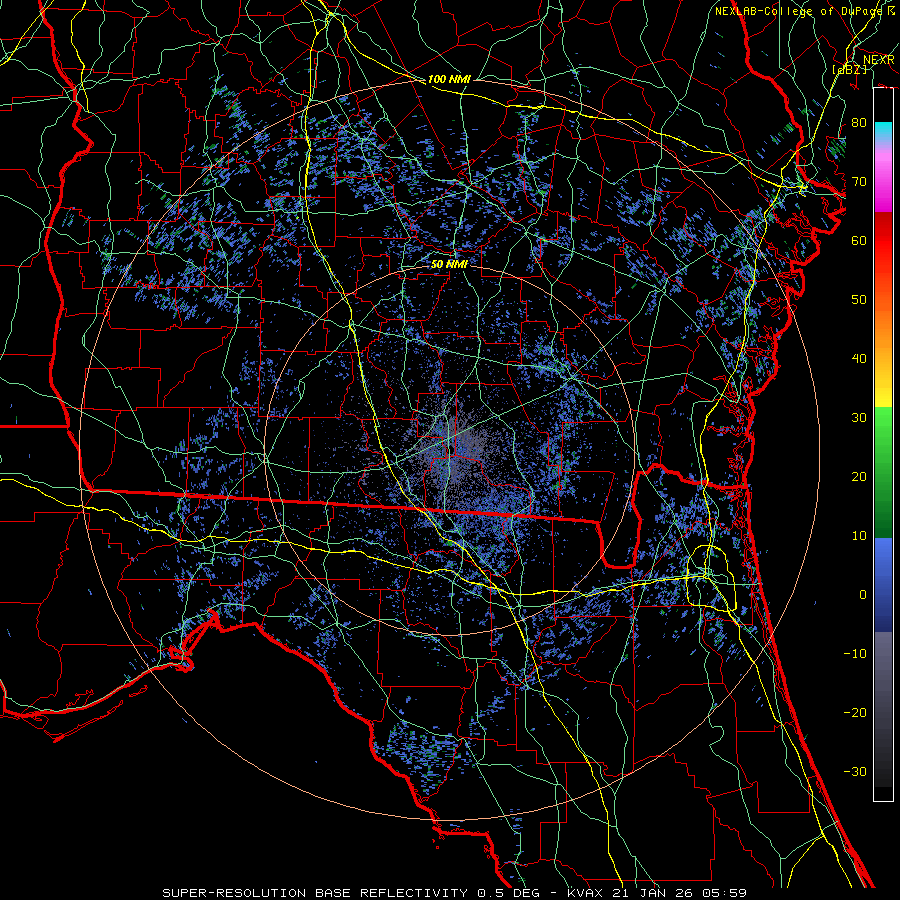900x900 pixels.
Task: Click the 30 value on the dBZ scale
Action: point(859,418)
